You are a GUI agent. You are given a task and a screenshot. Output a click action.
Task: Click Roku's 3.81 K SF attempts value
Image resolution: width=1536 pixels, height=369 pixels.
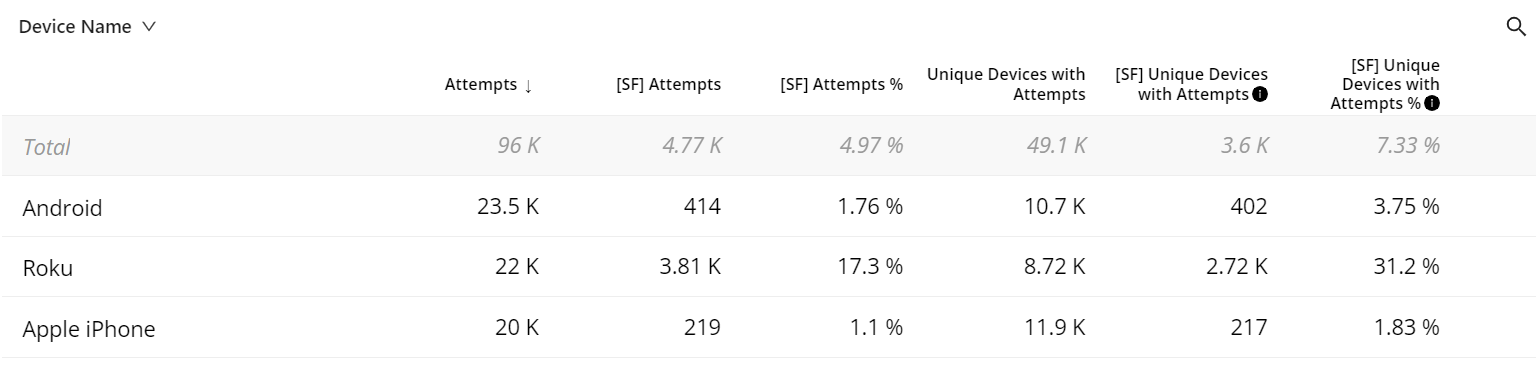[689, 268]
